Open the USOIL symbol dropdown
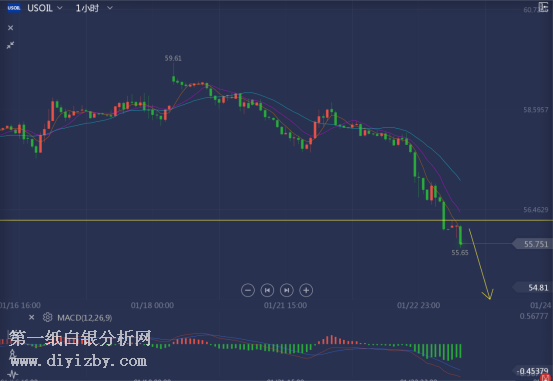This screenshot has height=381, width=553. point(45,8)
